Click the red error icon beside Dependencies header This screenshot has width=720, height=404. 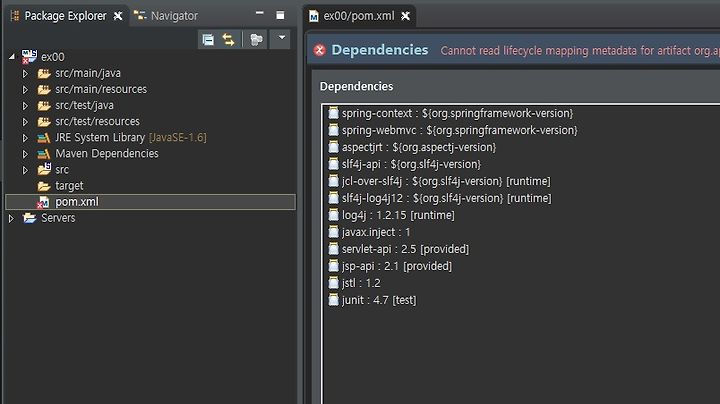(x=320, y=50)
